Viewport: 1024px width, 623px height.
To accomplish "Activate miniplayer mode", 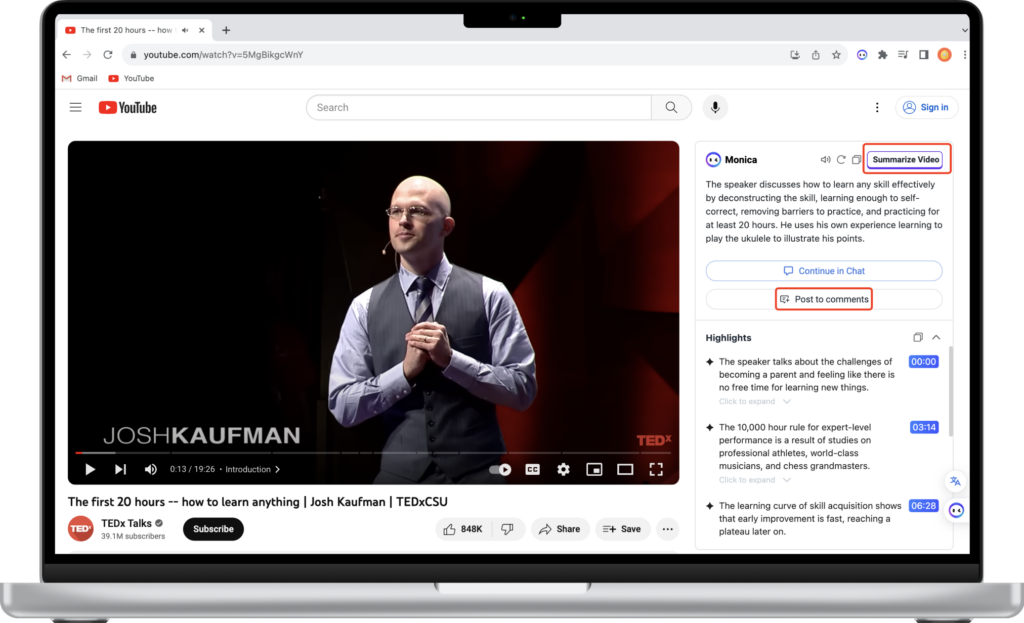I will 594,469.
